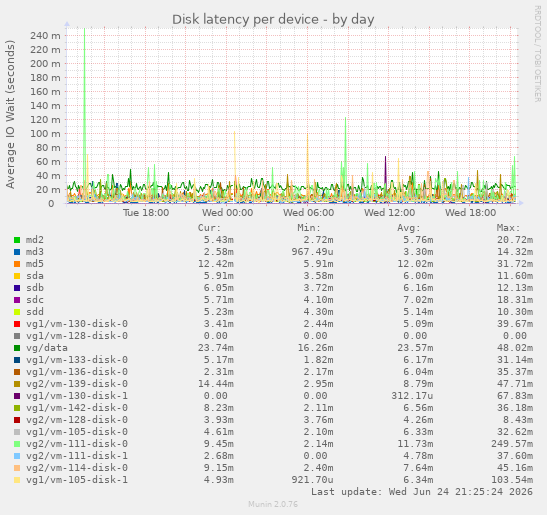547x515 pixels.
Task: Click the 'Avg:' column header
Action: (x=409, y=228)
